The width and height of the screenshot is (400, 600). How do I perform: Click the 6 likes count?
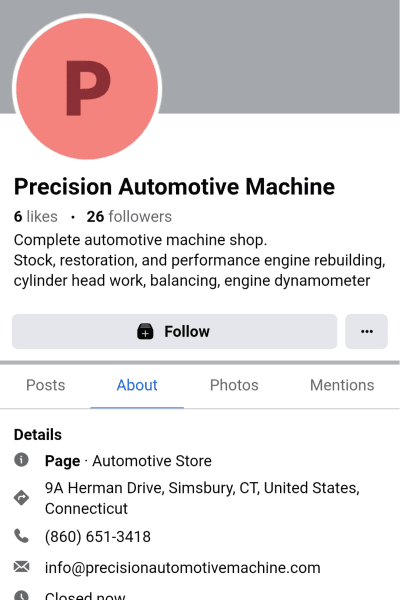coord(36,217)
